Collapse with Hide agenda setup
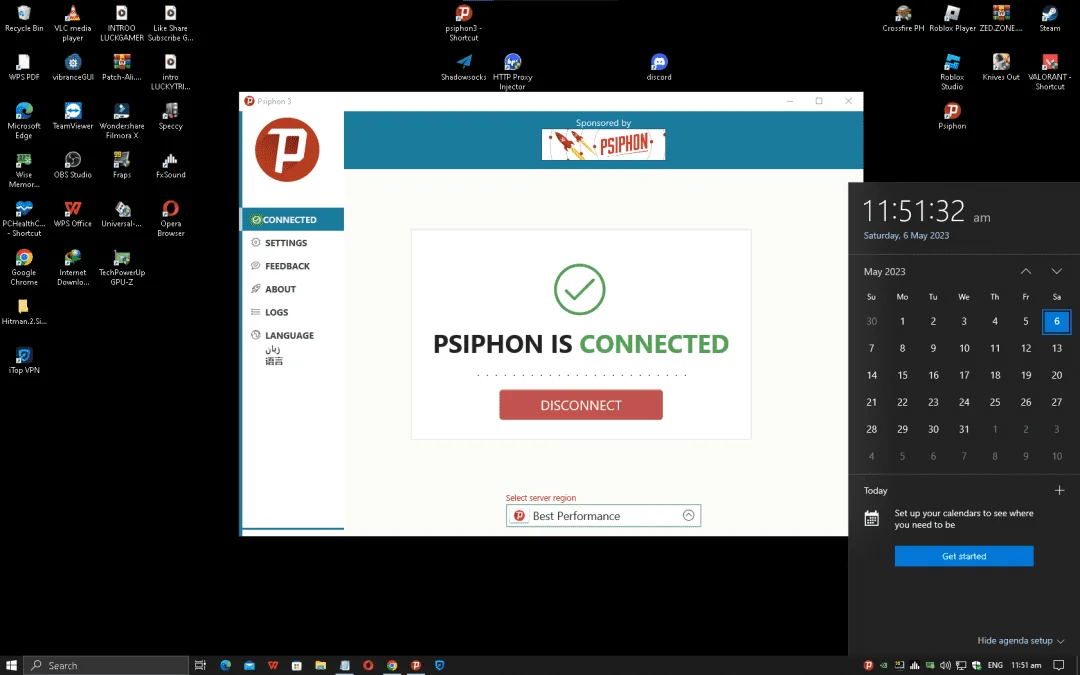This screenshot has width=1080, height=675. pyautogui.click(x=1021, y=641)
